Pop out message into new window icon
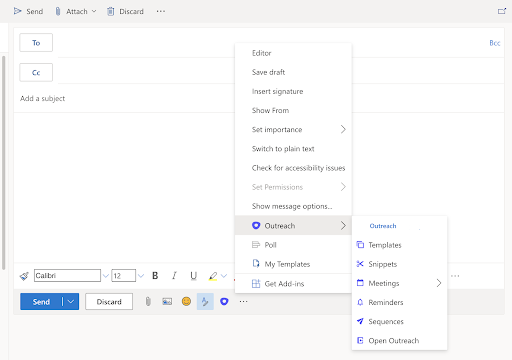 coord(502,11)
